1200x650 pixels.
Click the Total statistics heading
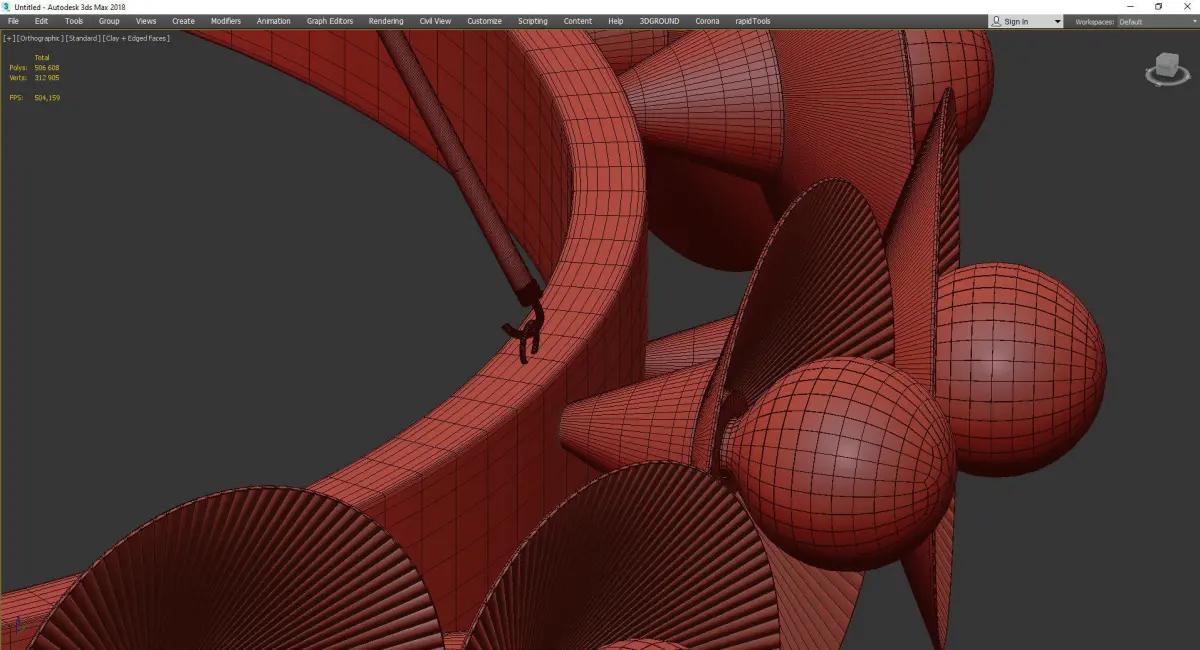(x=41, y=58)
